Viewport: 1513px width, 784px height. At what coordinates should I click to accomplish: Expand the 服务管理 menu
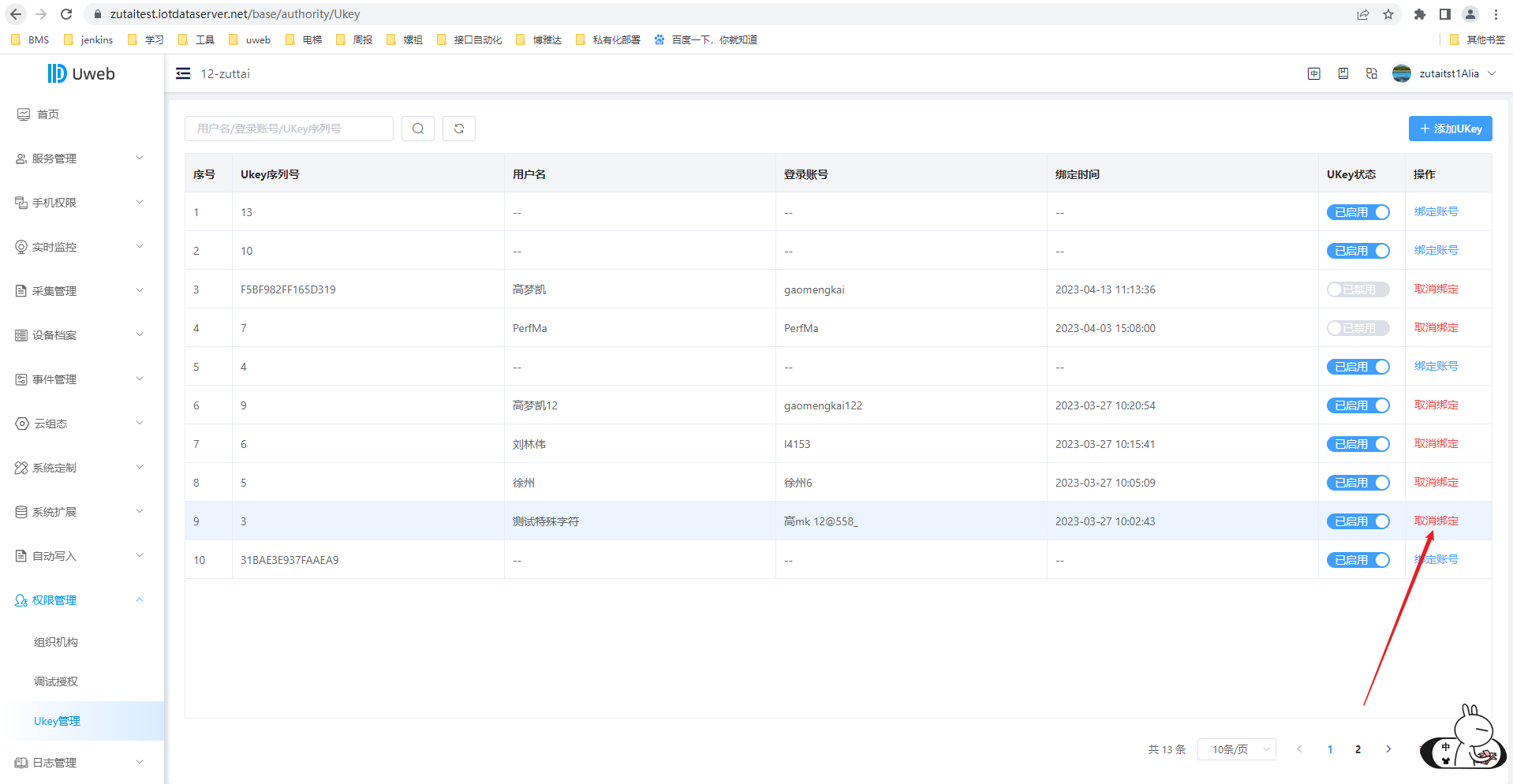point(82,159)
